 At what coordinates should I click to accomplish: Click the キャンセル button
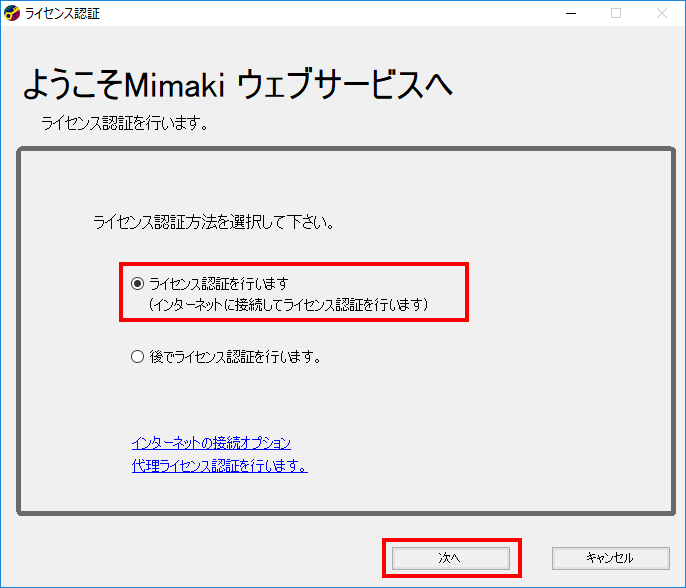click(x=611, y=558)
